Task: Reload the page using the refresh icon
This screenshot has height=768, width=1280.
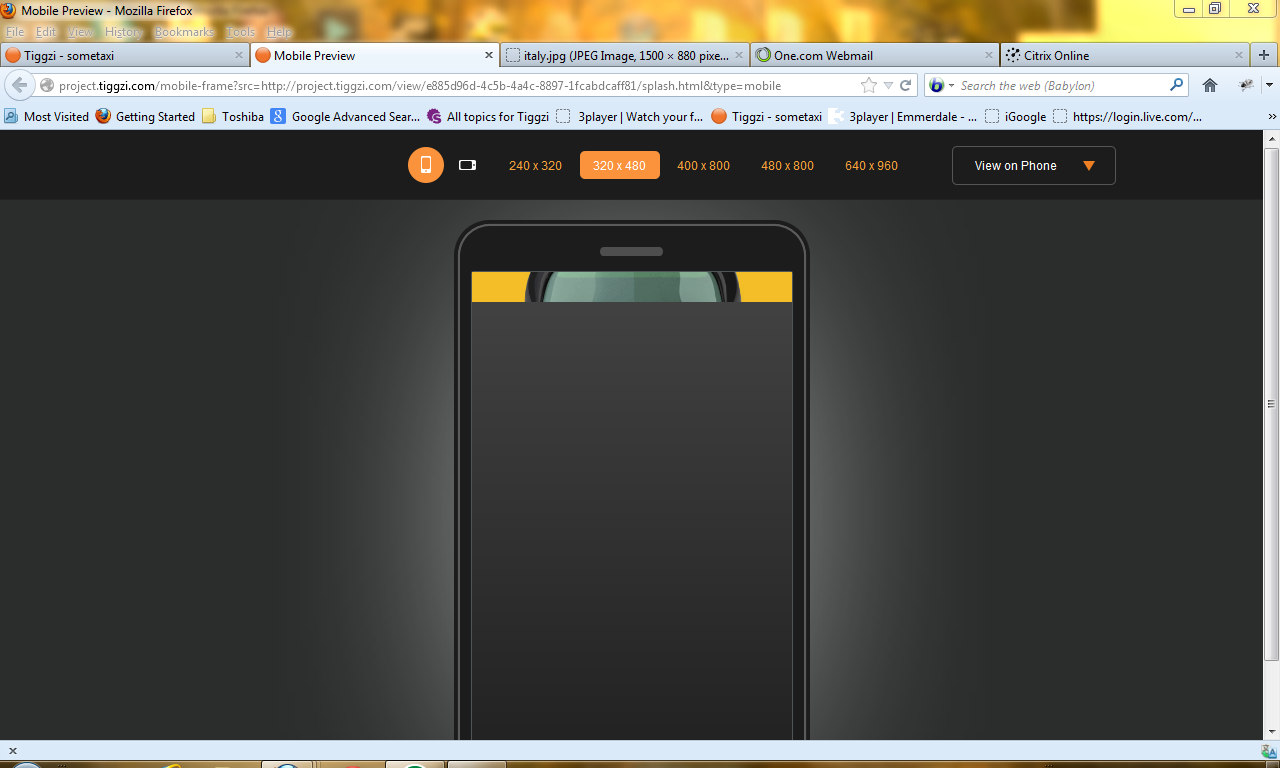Action: [906, 85]
